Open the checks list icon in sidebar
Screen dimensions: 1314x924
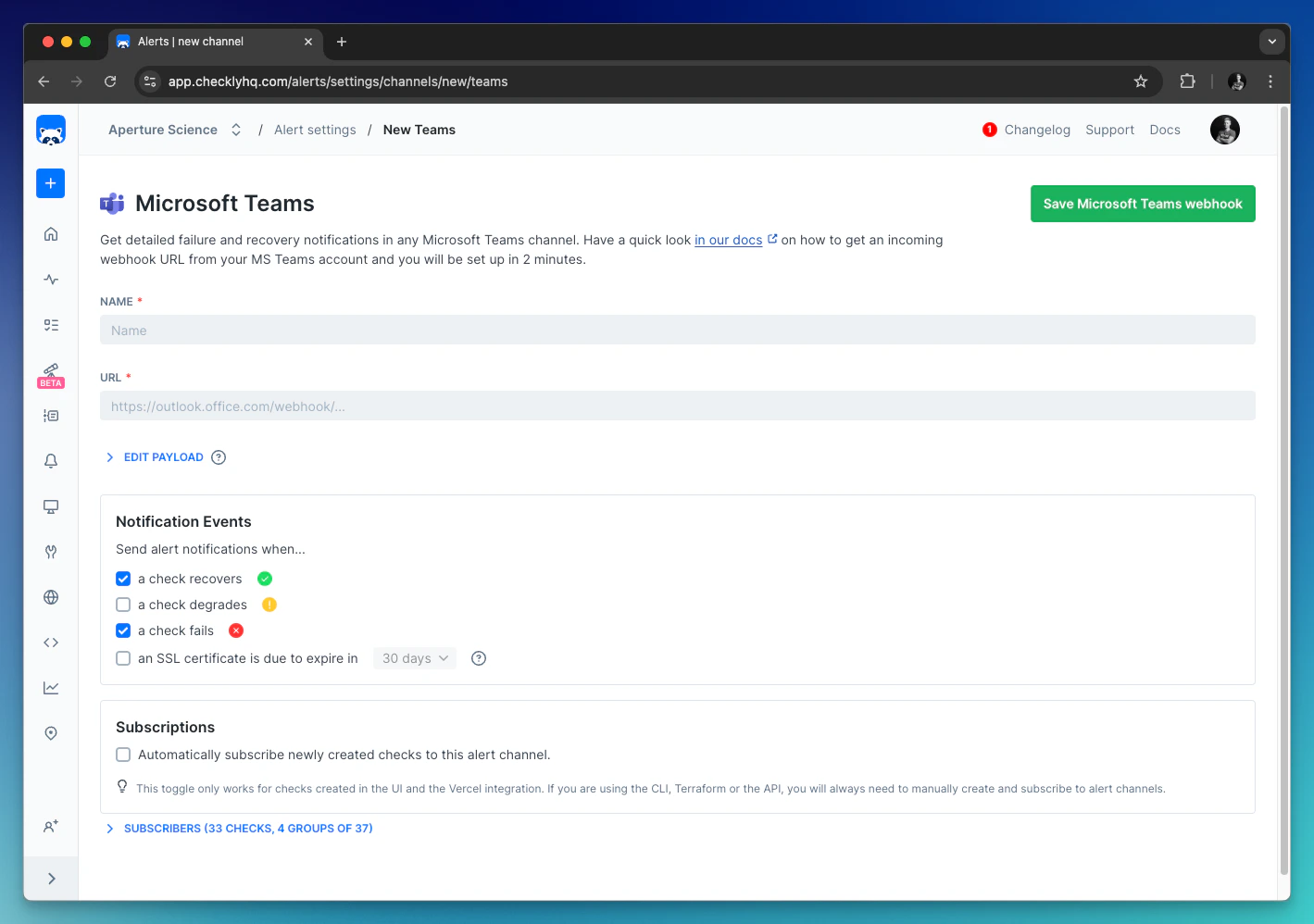tap(50, 325)
